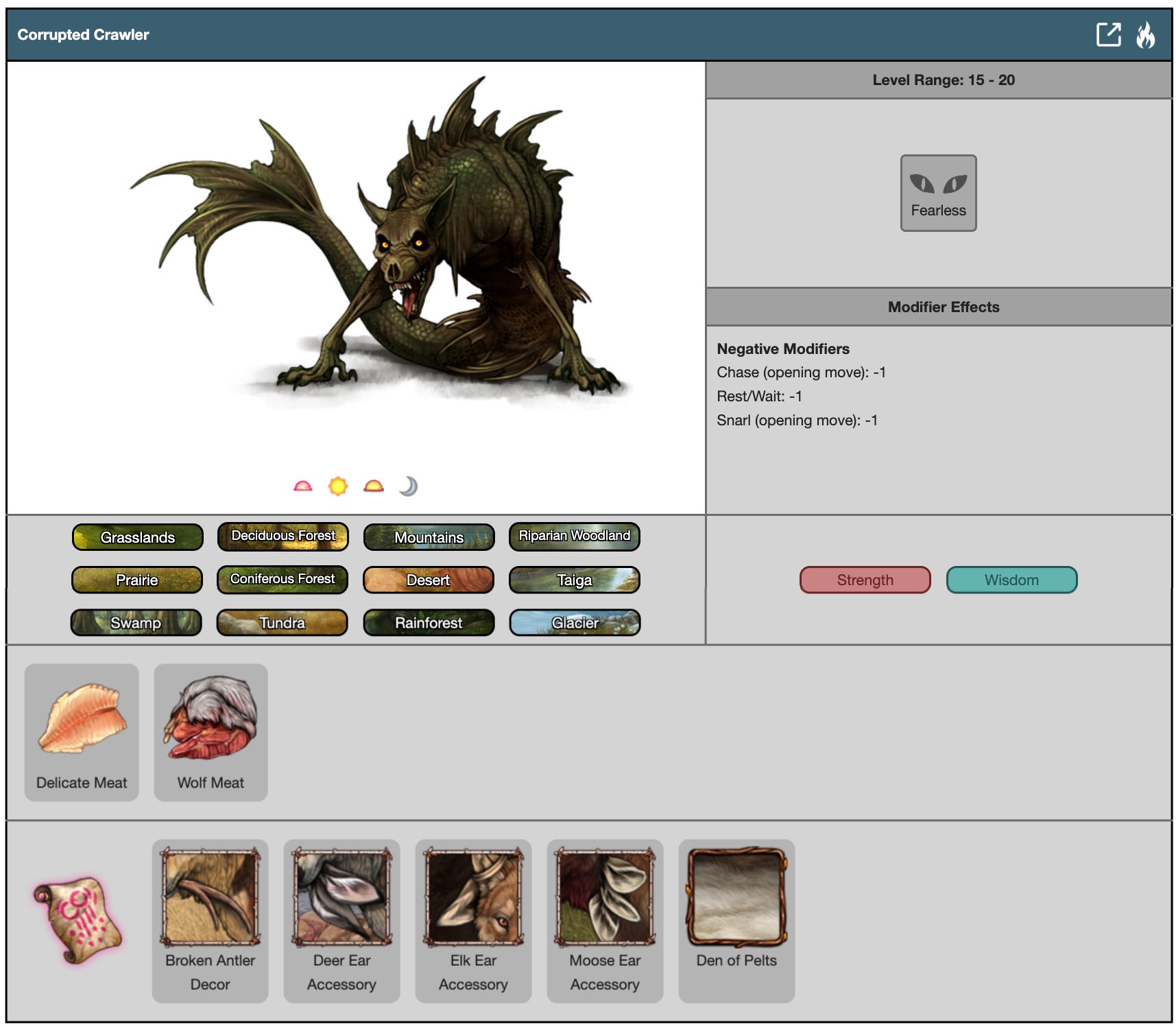Image resolution: width=1176 pixels, height=1029 pixels.
Task: Click the Fearless personality icon
Action: (937, 193)
